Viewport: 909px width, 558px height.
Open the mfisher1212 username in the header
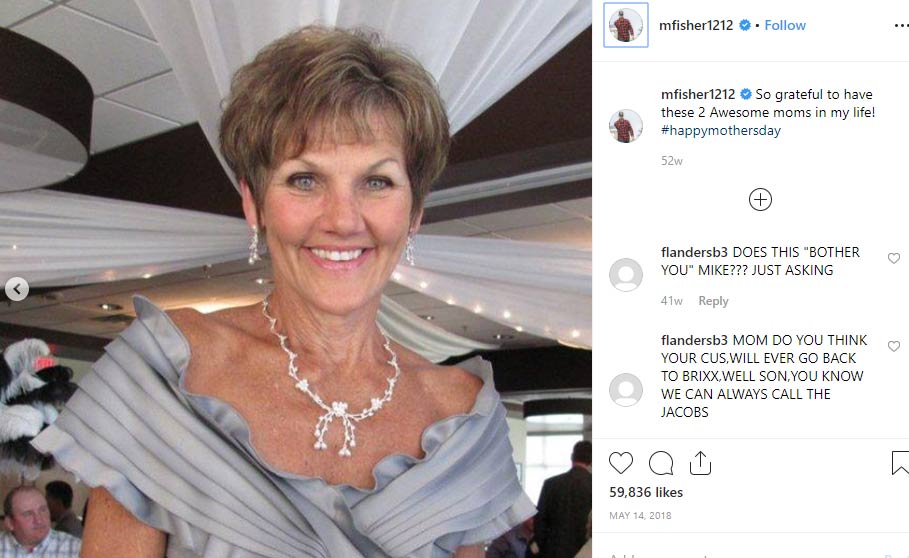(x=697, y=26)
